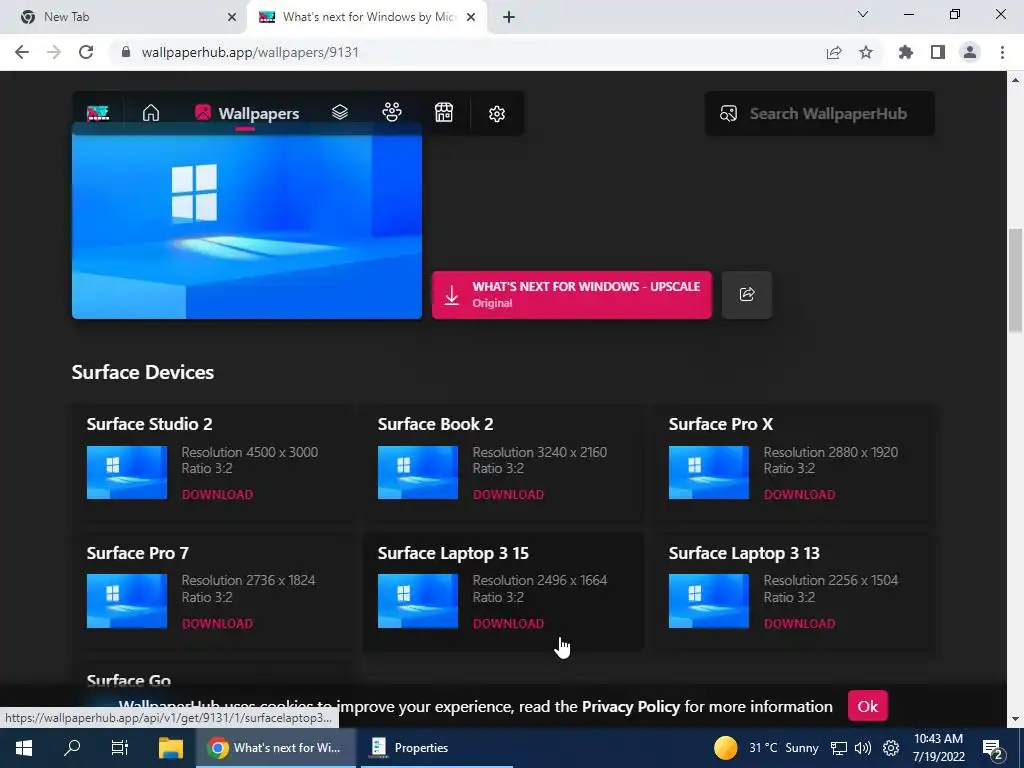Click the Surface Laptop 3 13 thumbnail

point(709,601)
